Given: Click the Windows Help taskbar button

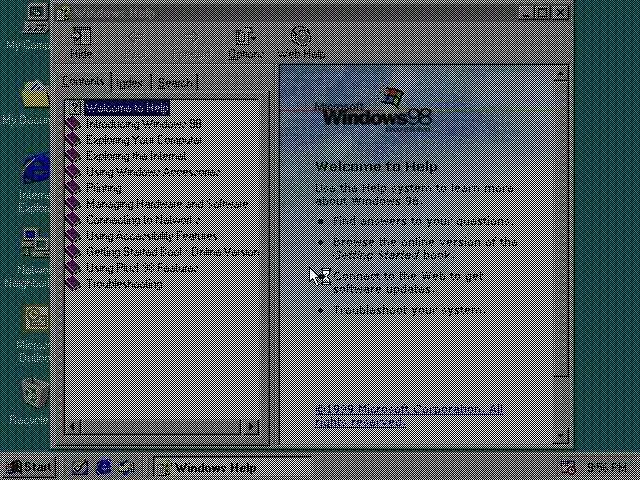Looking at the screenshot, I should [233, 468].
